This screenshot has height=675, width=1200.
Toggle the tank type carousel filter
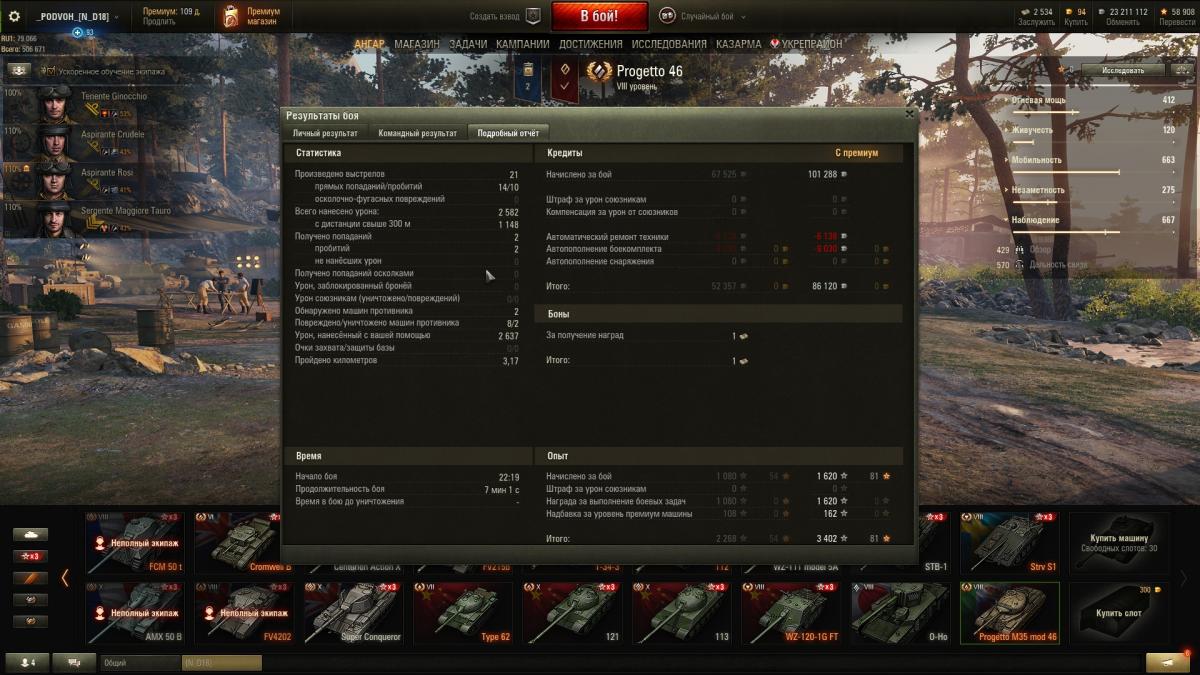pyautogui.click(x=30, y=534)
